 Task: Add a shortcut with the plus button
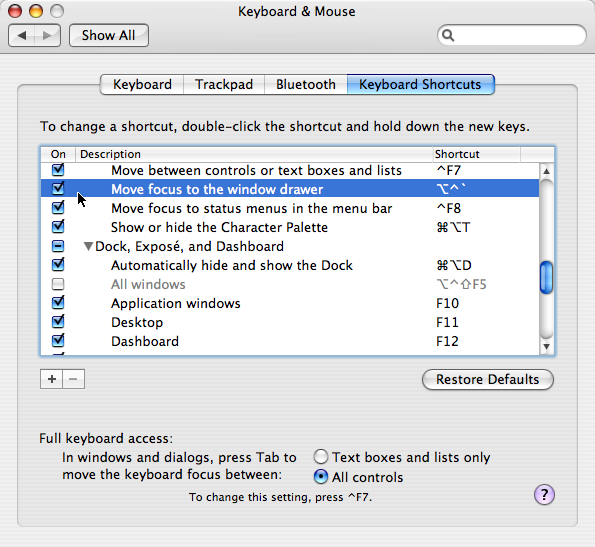pyautogui.click(x=52, y=379)
